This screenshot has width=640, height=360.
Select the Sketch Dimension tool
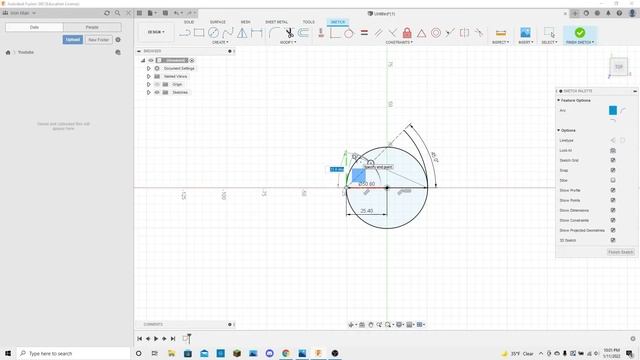click(257, 33)
